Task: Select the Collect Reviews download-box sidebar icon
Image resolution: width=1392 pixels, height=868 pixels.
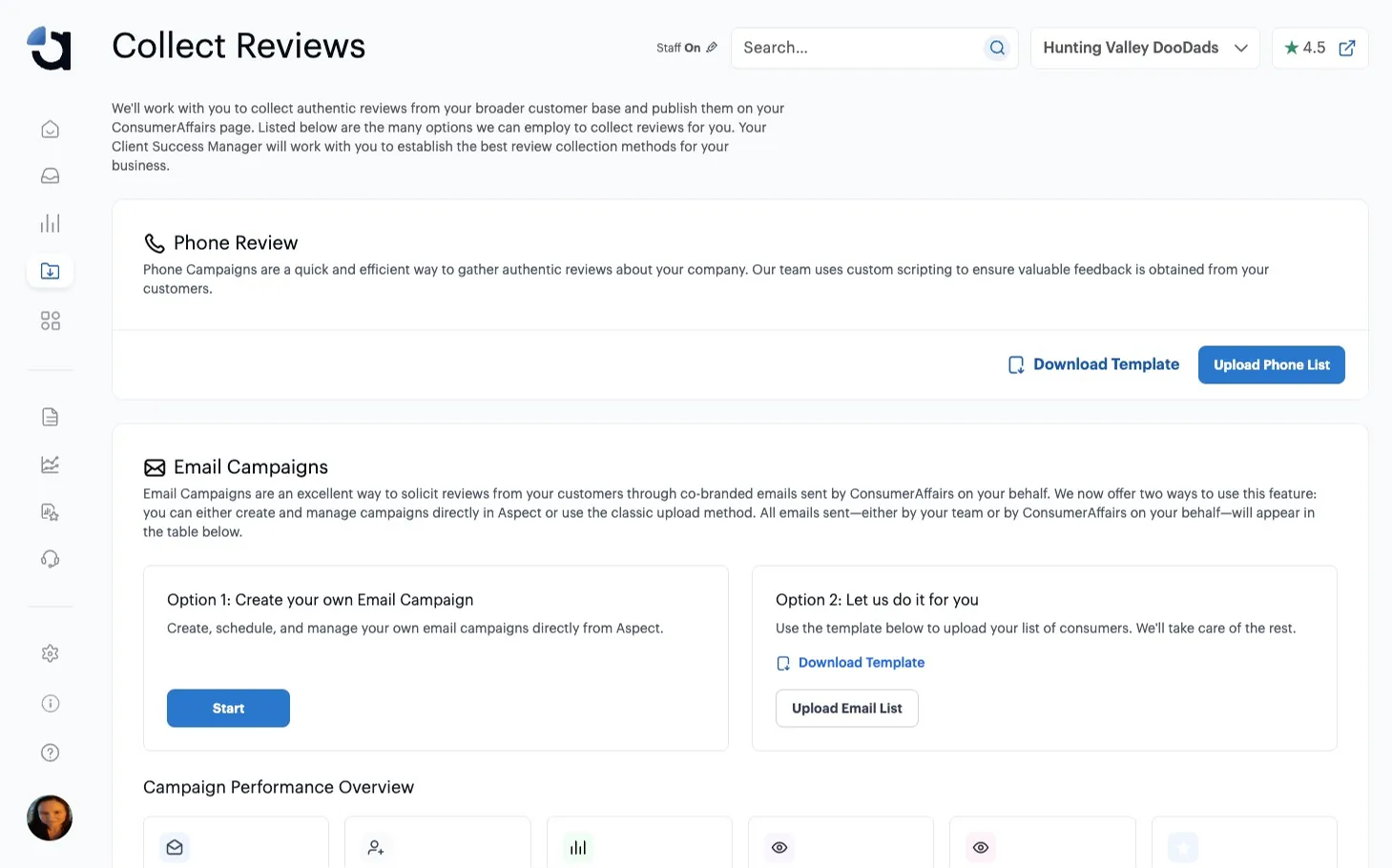Action: click(51, 271)
